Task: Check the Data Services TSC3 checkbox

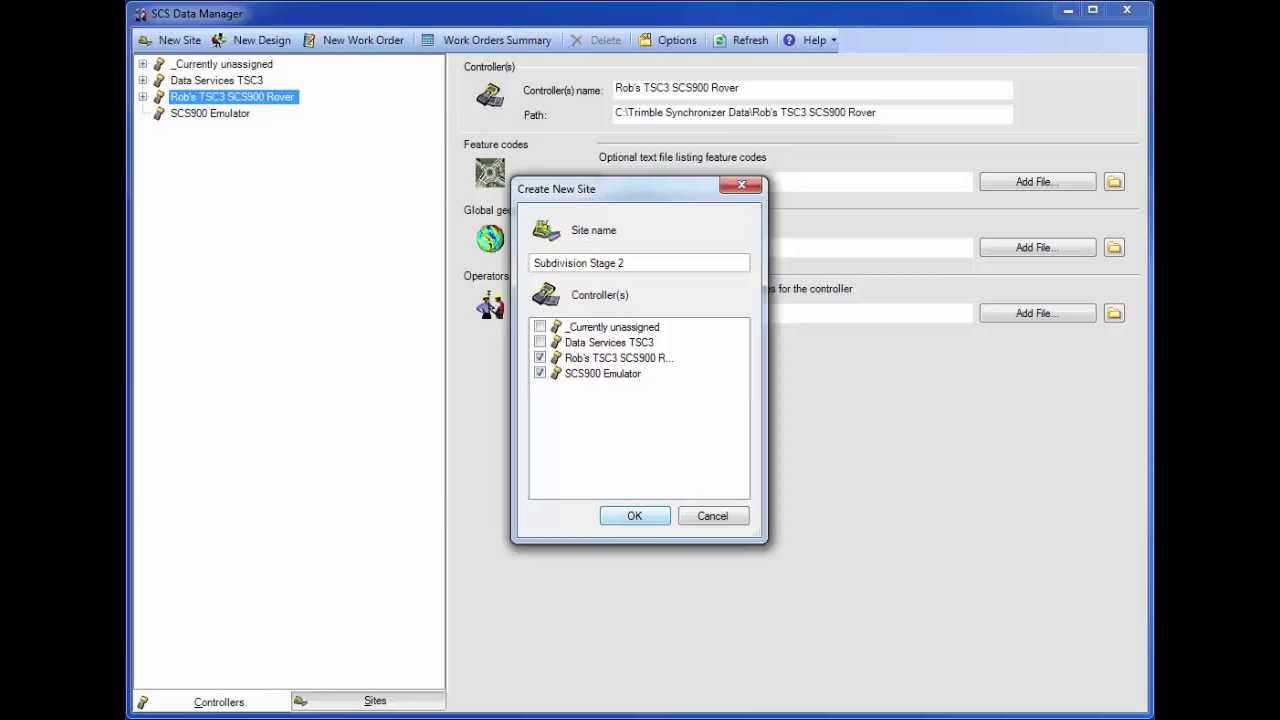Action: pyautogui.click(x=540, y=342)
